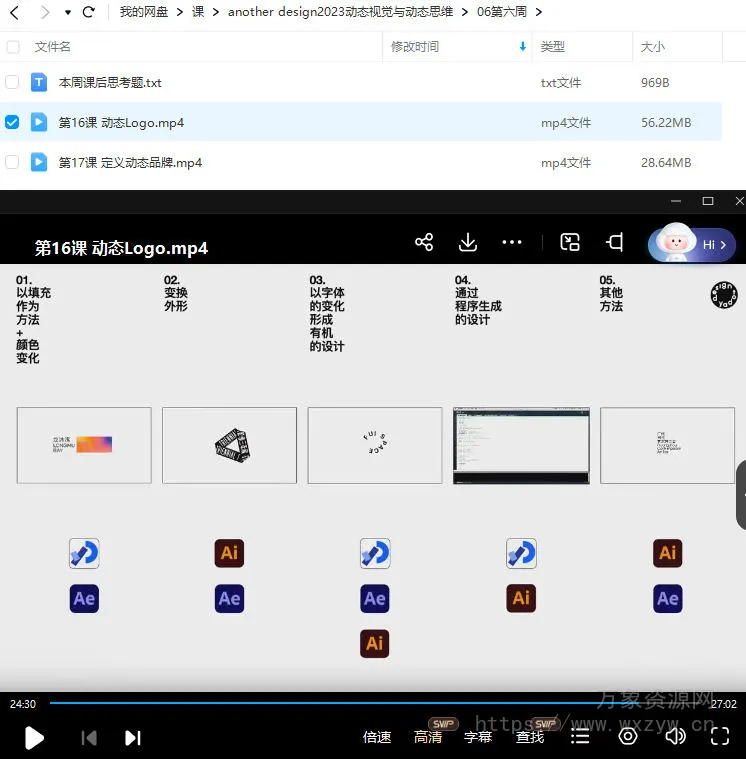746x759 pixels.
Task: Open the playlist icon in the player bar
Action: pos(580,736)
